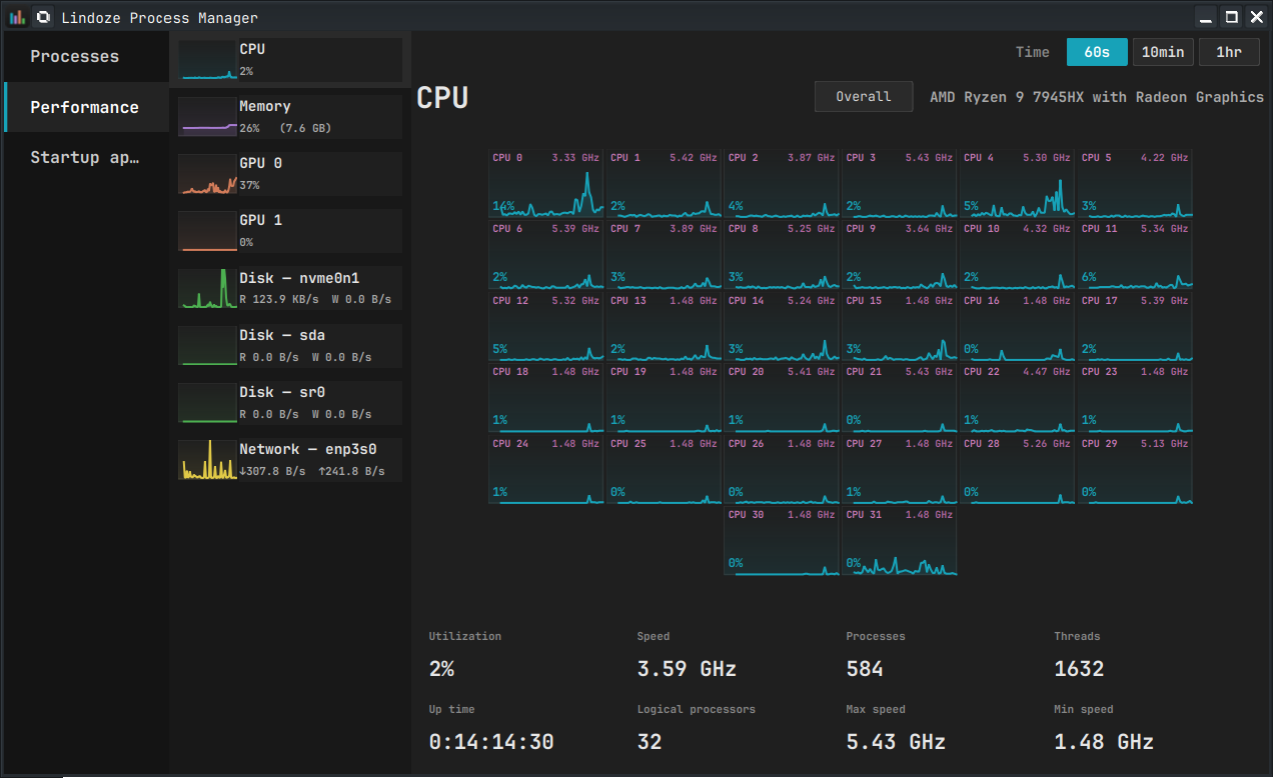
Task: Click the CPU 24 core graph
Action: (546, 470)
